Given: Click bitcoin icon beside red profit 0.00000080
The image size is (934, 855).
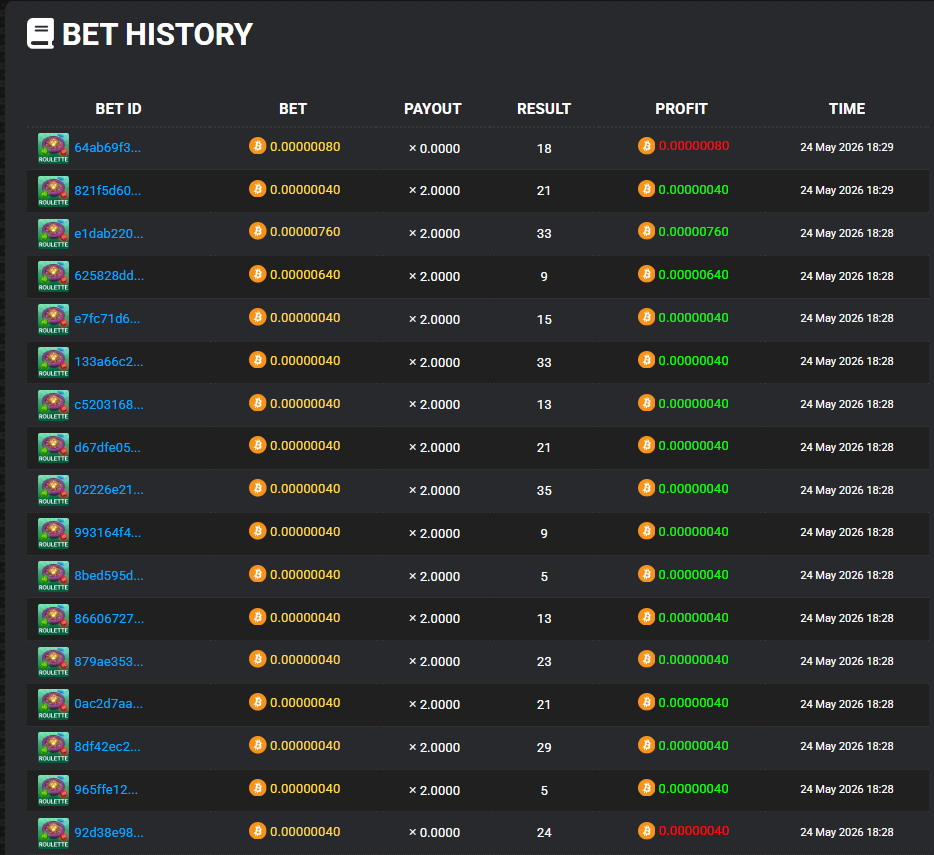Looking at the screenshot, I should (646, 146).
